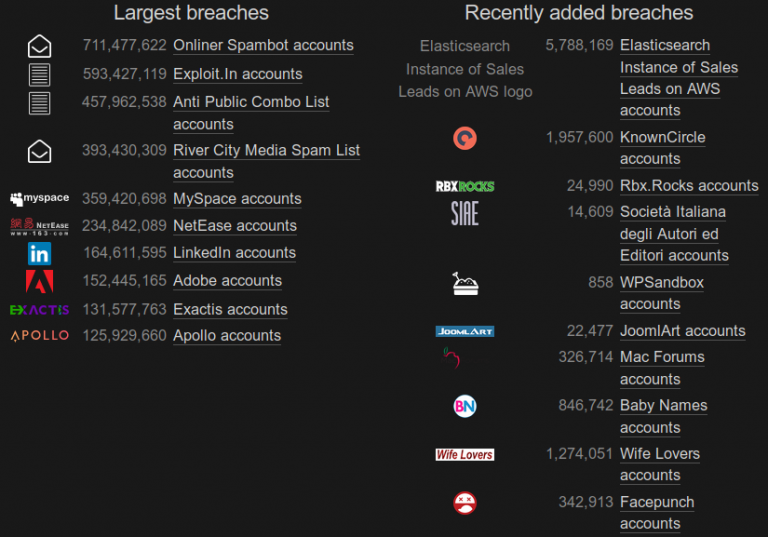Screen dimensions: 768x537
Task: Open the LinkedIn accounts link
Action: click(234, 253)
